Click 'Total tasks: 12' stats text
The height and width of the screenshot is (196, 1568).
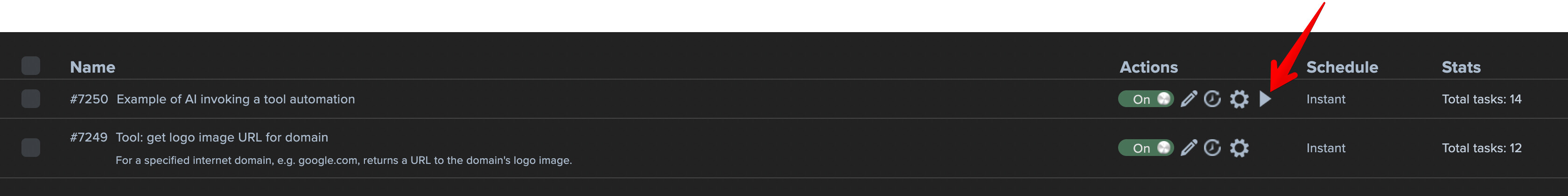click(x=1482, y=148)
